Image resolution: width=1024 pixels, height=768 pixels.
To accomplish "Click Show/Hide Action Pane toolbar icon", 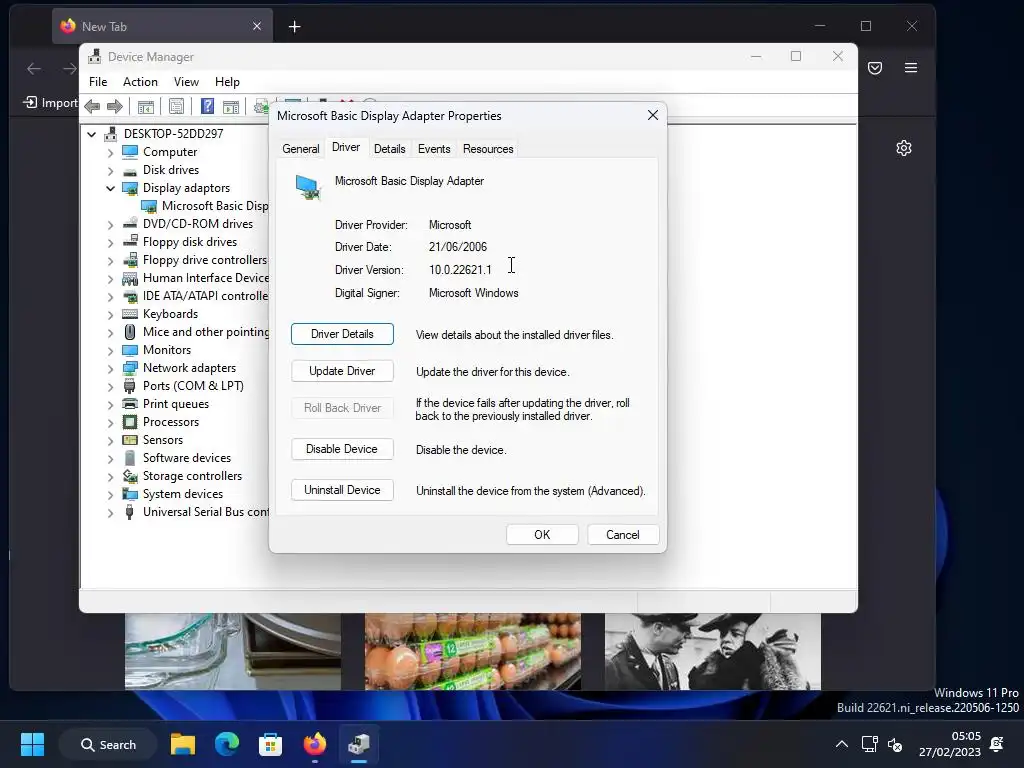I will pos(231,106).
